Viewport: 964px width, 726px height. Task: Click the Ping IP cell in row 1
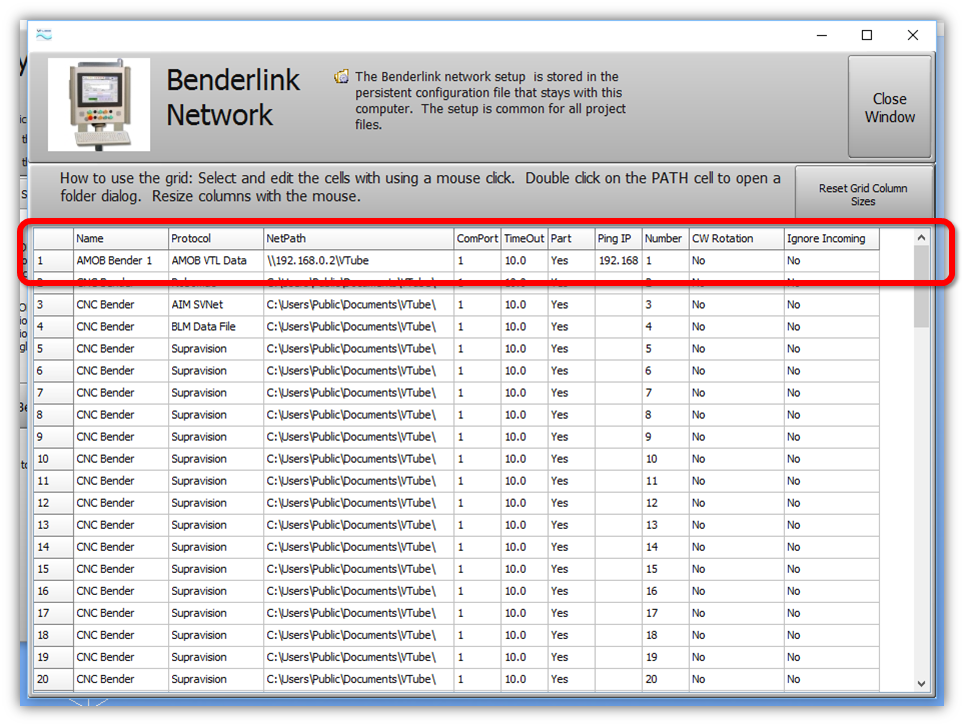617,261
